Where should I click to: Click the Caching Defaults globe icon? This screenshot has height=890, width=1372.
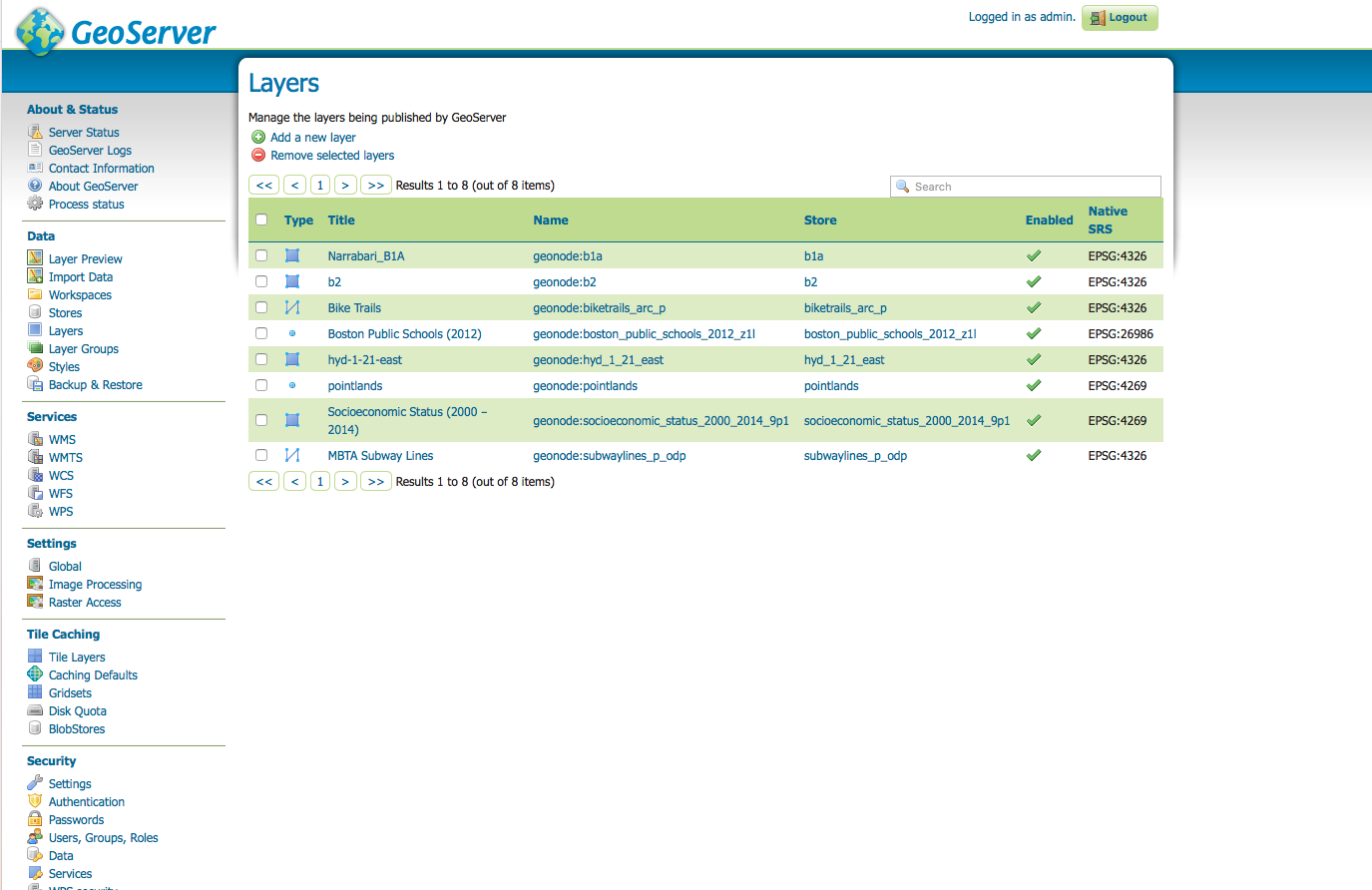[35, 674]
